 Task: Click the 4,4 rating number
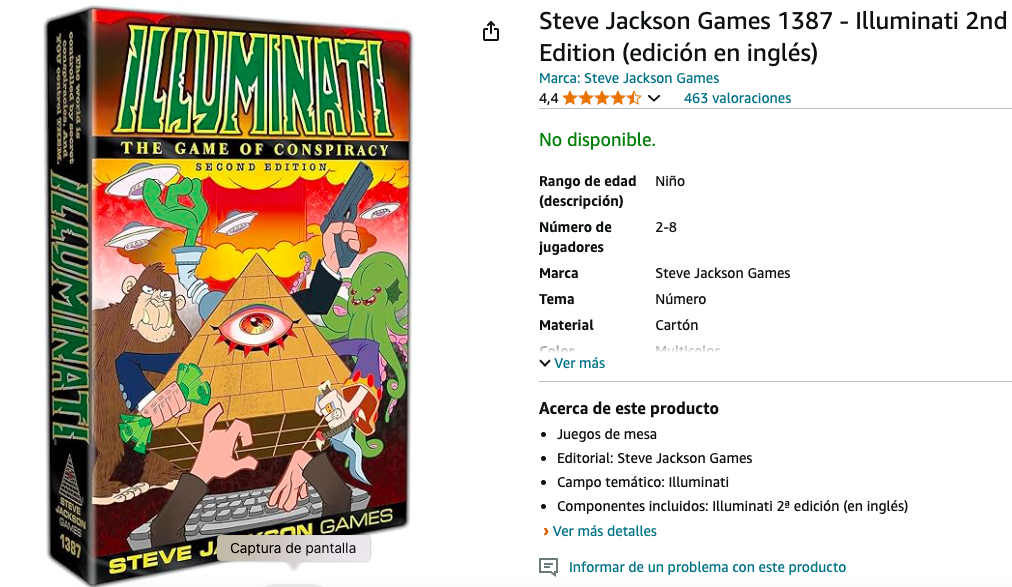[548, 99]
